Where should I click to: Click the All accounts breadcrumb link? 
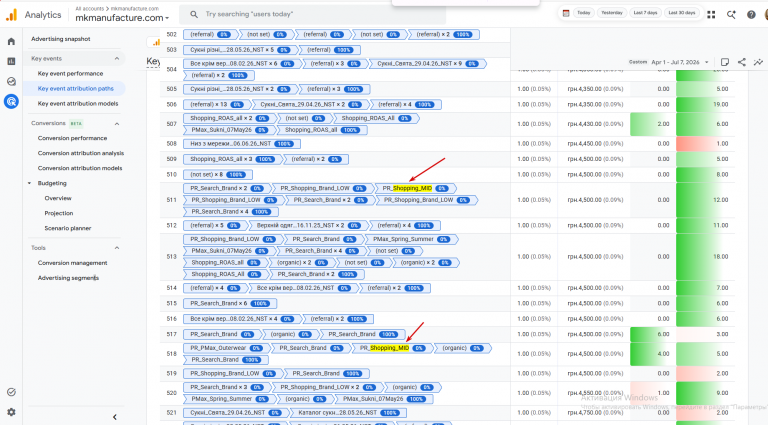pos(90,9)
